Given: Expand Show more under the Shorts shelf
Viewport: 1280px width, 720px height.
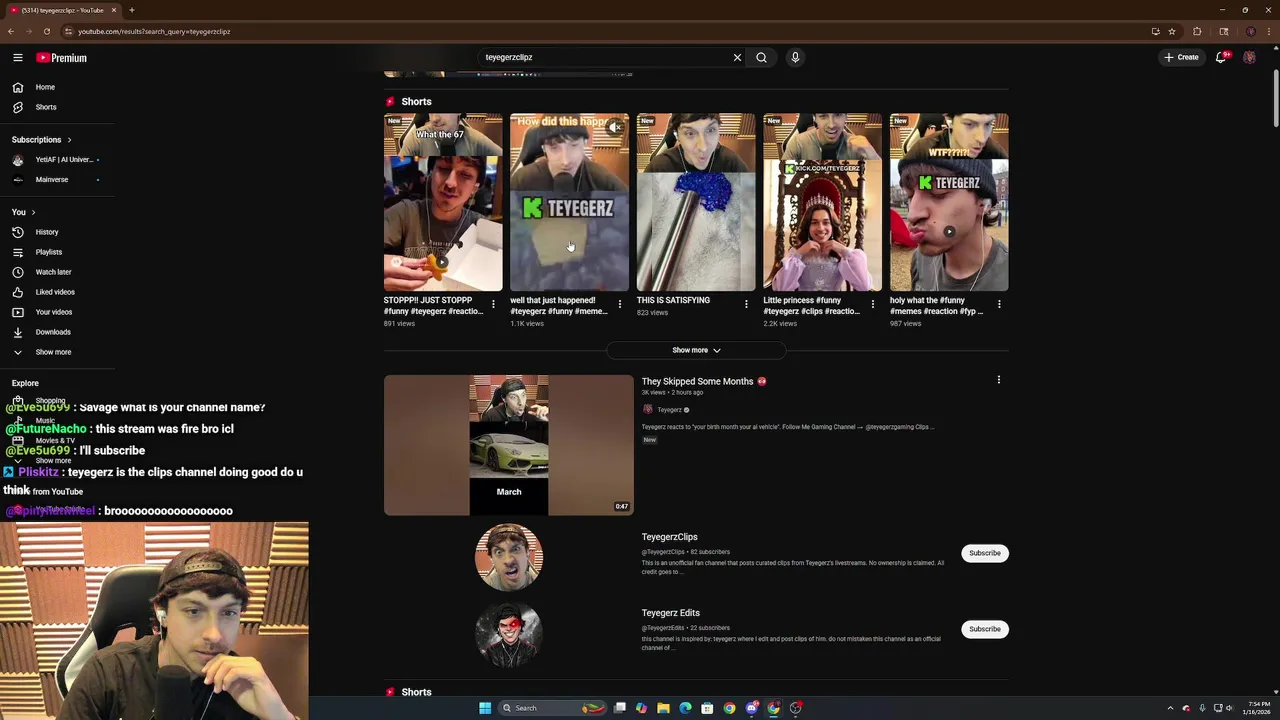Looking at the screenshot, I should point(696,350).
